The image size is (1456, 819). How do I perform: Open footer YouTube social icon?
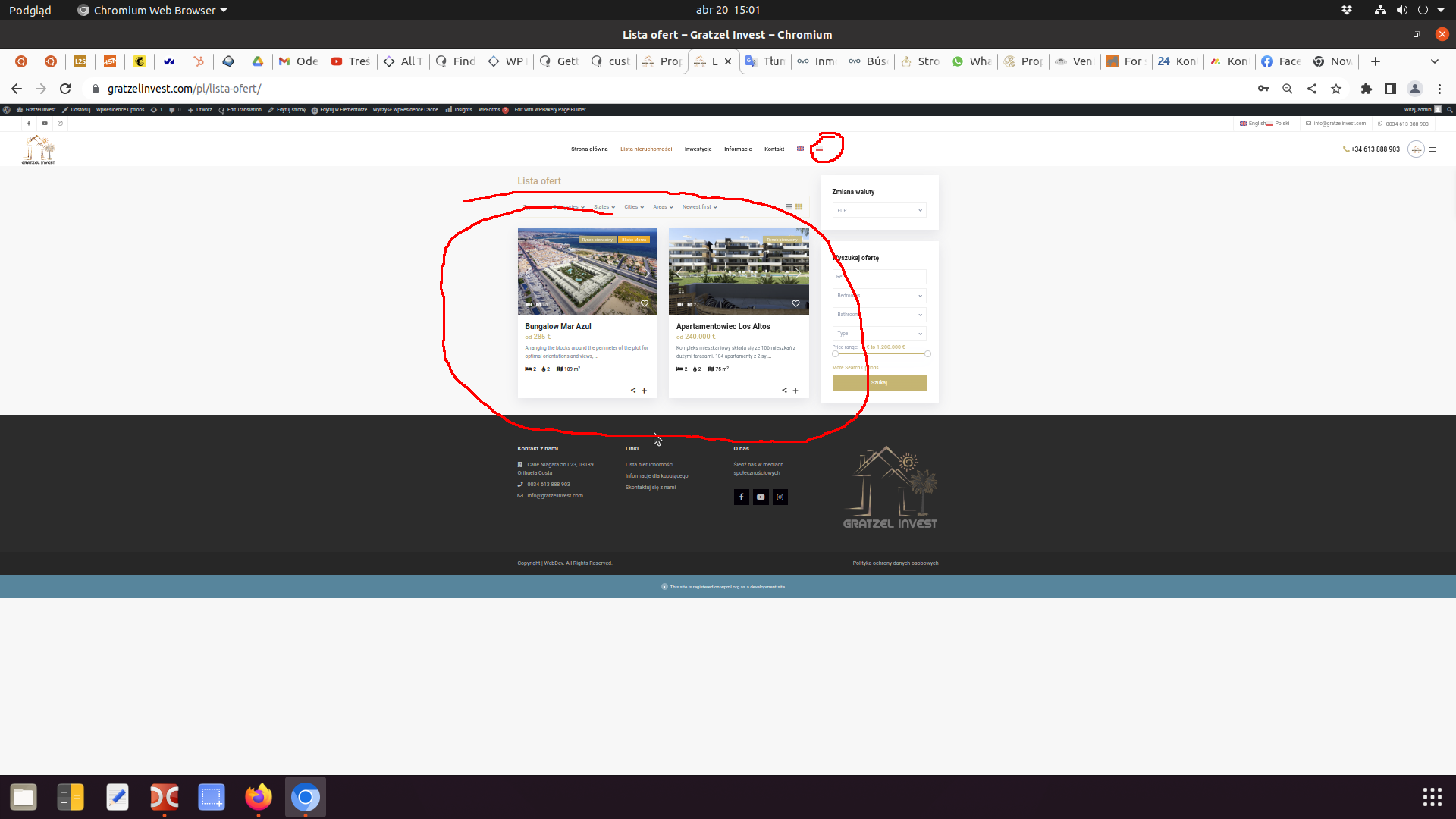[761, 497]
